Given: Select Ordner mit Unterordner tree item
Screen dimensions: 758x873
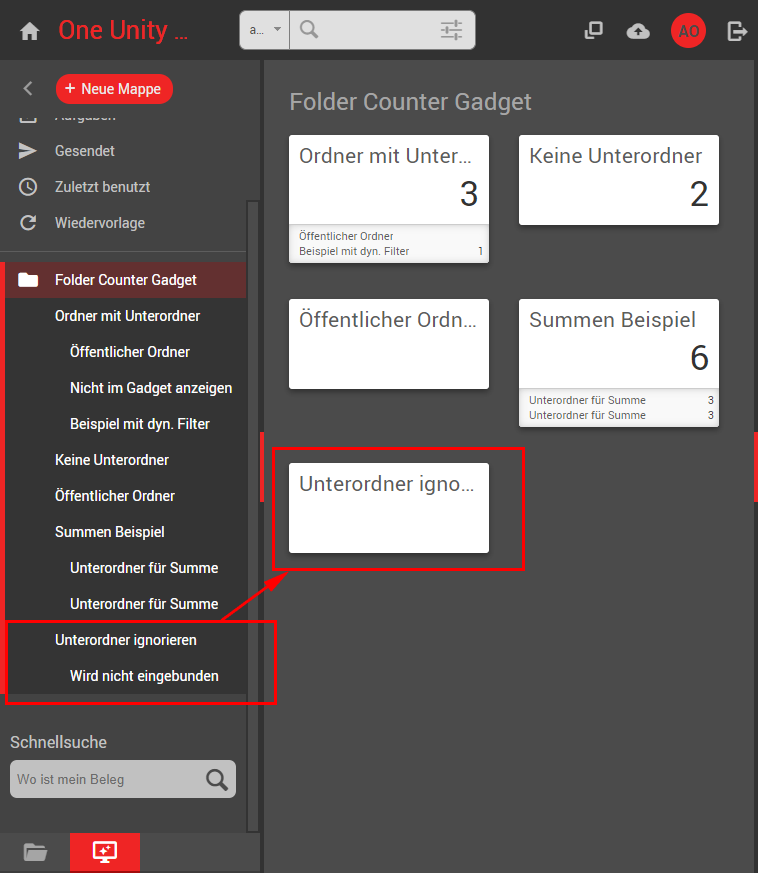Looking at the screenshot, I should point(127,316).
